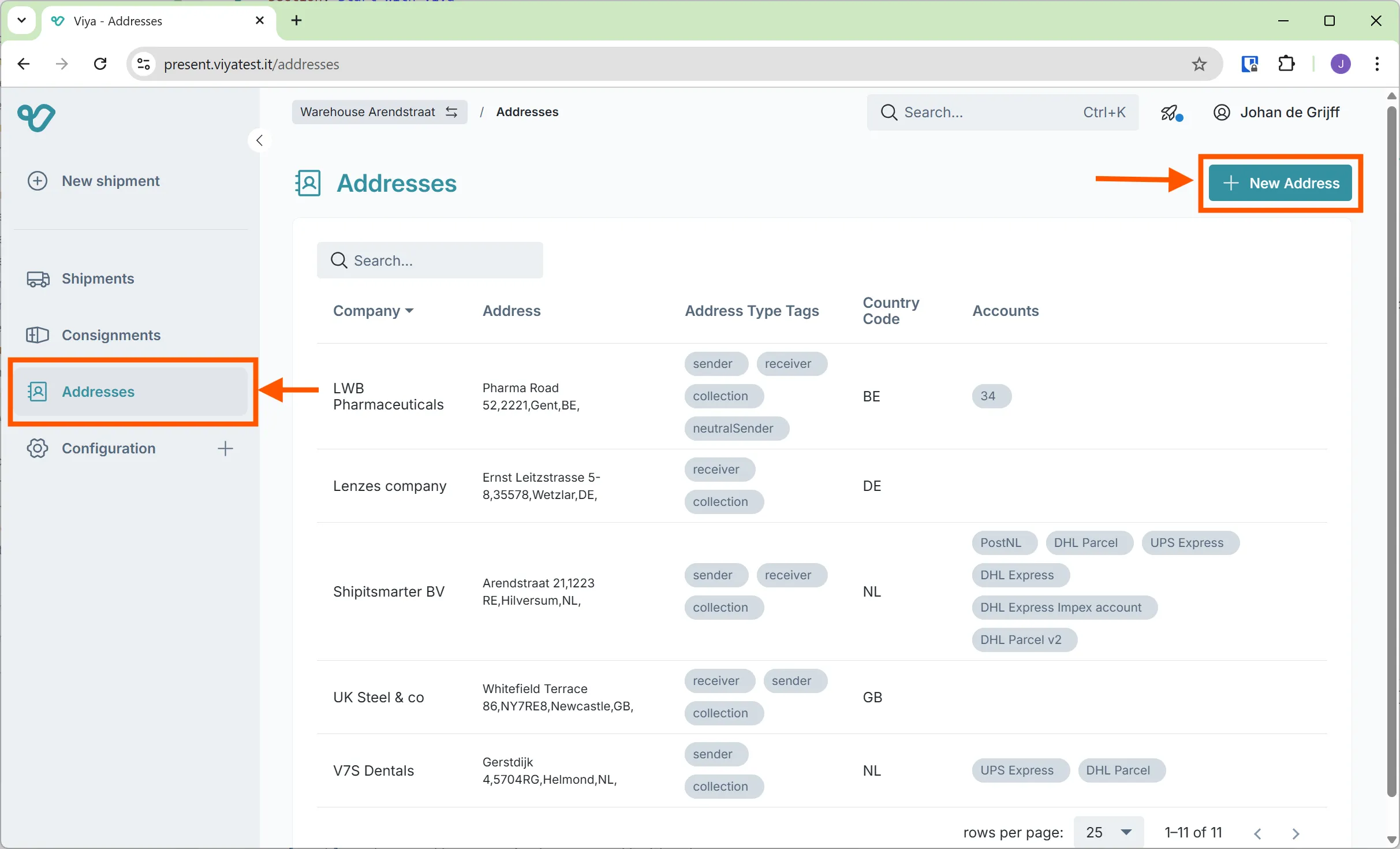
Task: Click the neutralSender tag on LWB Pharmaceuticals
Action: pyautogui.click(x=736, y=428)
